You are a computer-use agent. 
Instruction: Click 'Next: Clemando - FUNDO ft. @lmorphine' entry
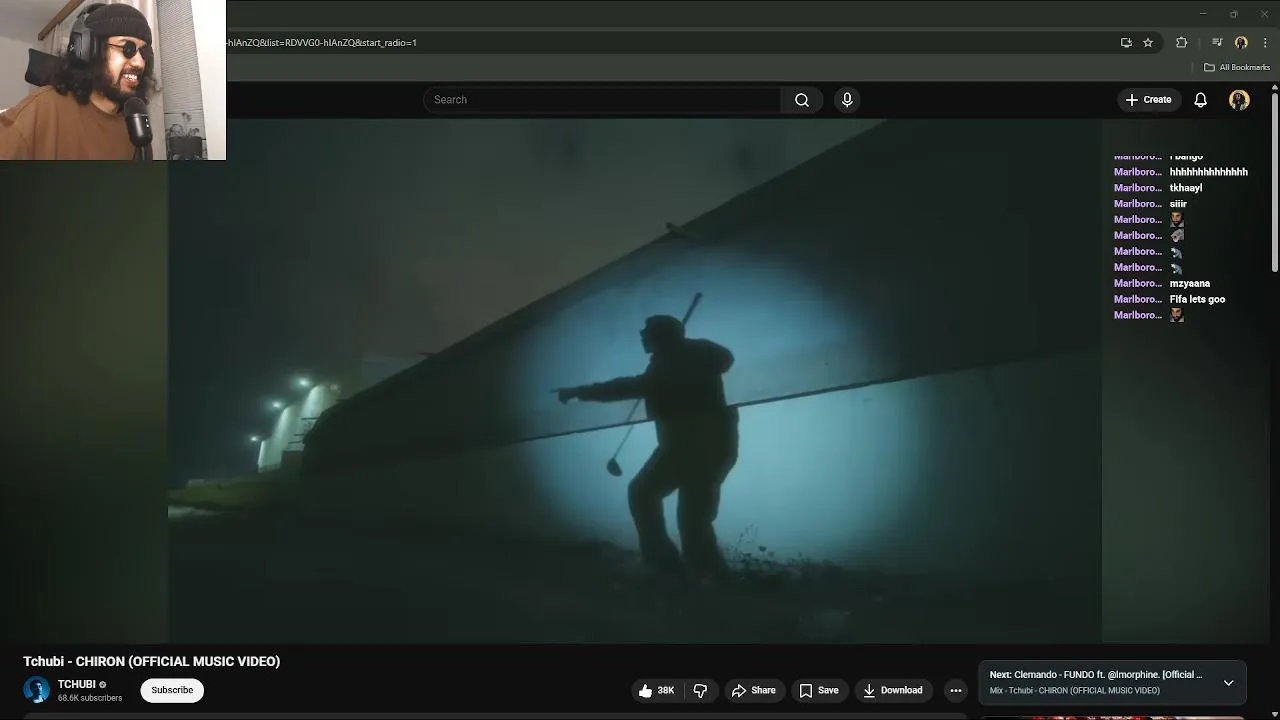(x=1096, y=675)
